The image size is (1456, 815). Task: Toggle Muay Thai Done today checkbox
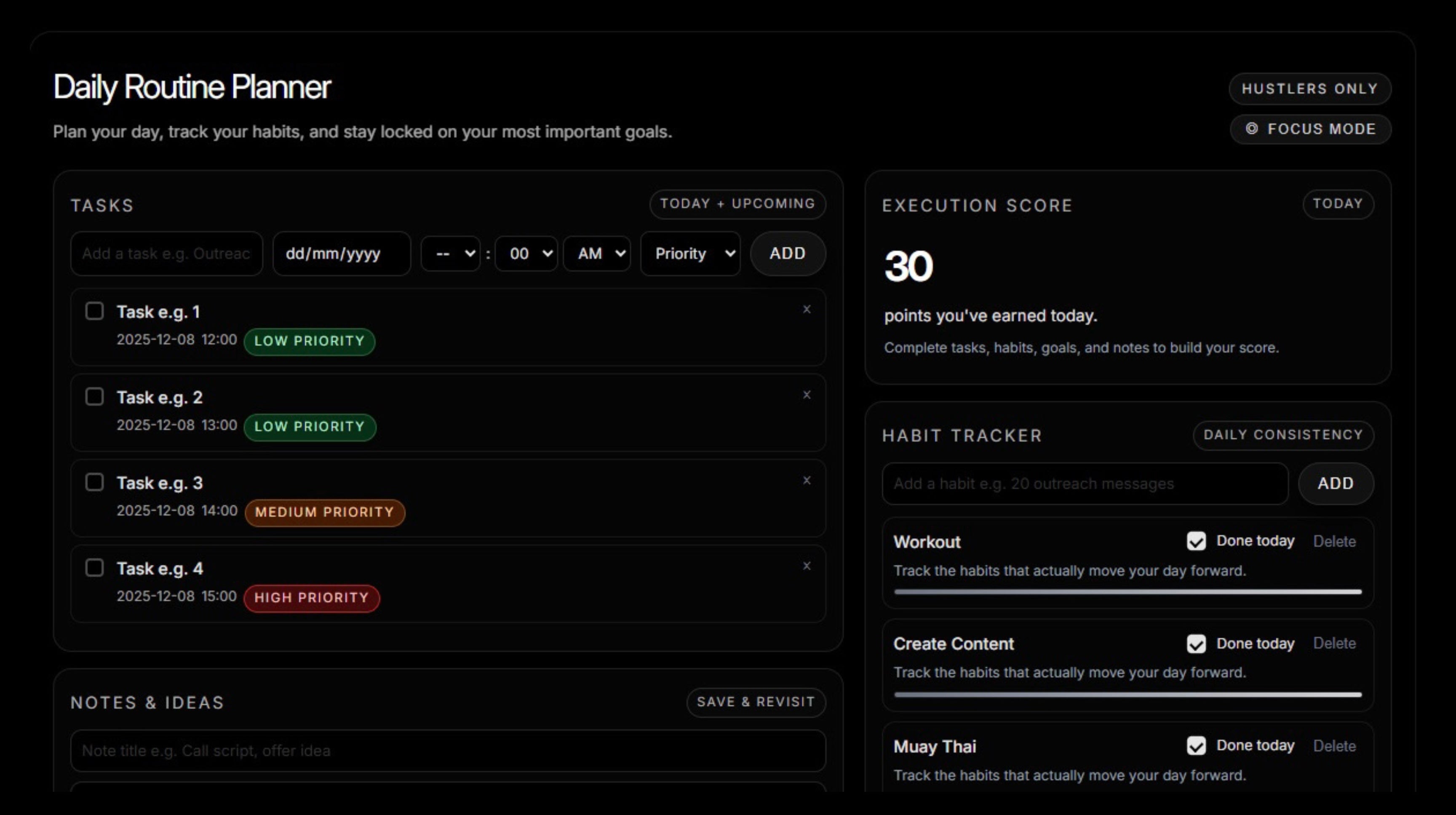tap(1196, 746)
